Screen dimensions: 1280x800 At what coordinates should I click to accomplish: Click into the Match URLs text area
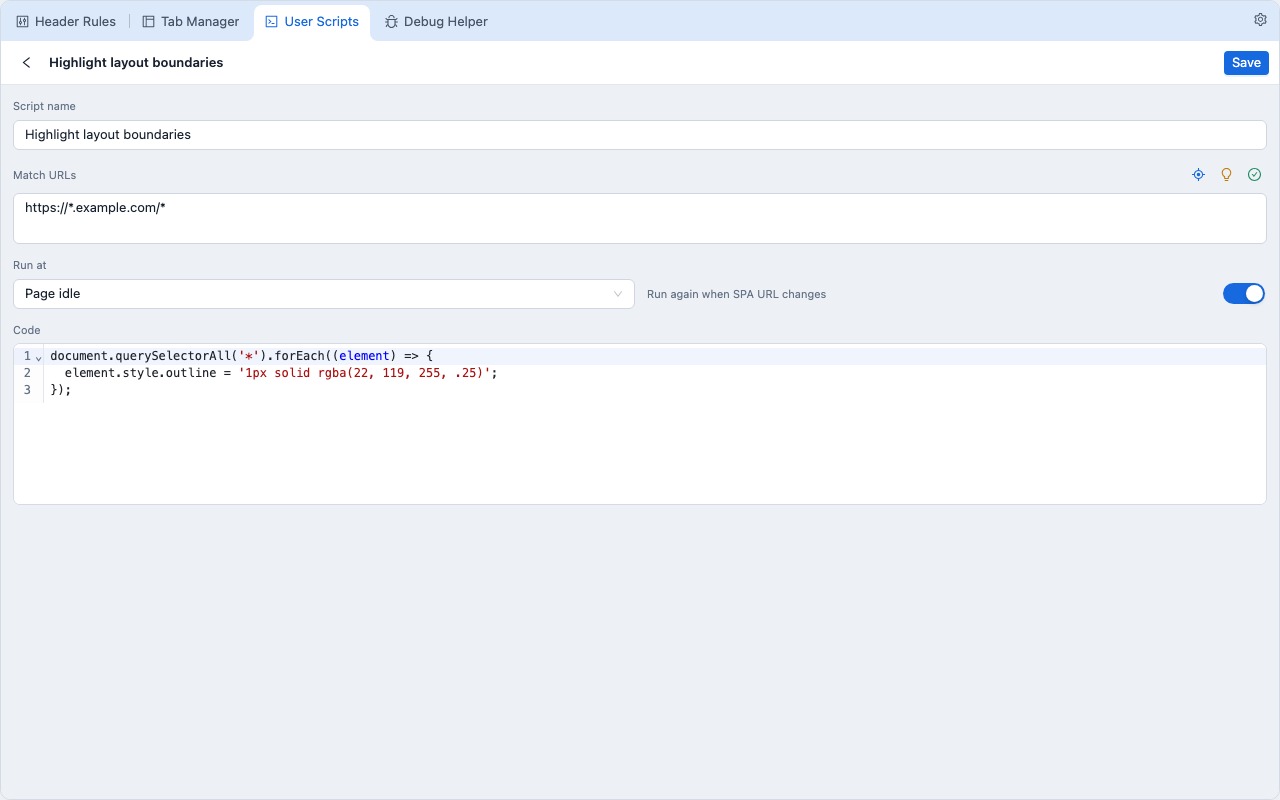(x=640, y=218)
